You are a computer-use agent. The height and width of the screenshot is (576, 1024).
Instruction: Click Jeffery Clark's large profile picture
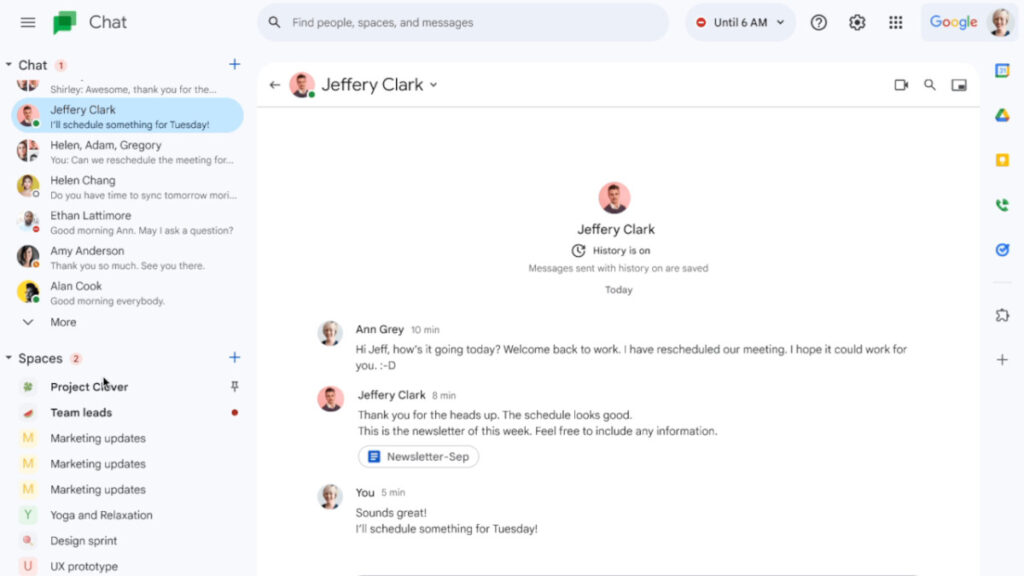(615, 198)
